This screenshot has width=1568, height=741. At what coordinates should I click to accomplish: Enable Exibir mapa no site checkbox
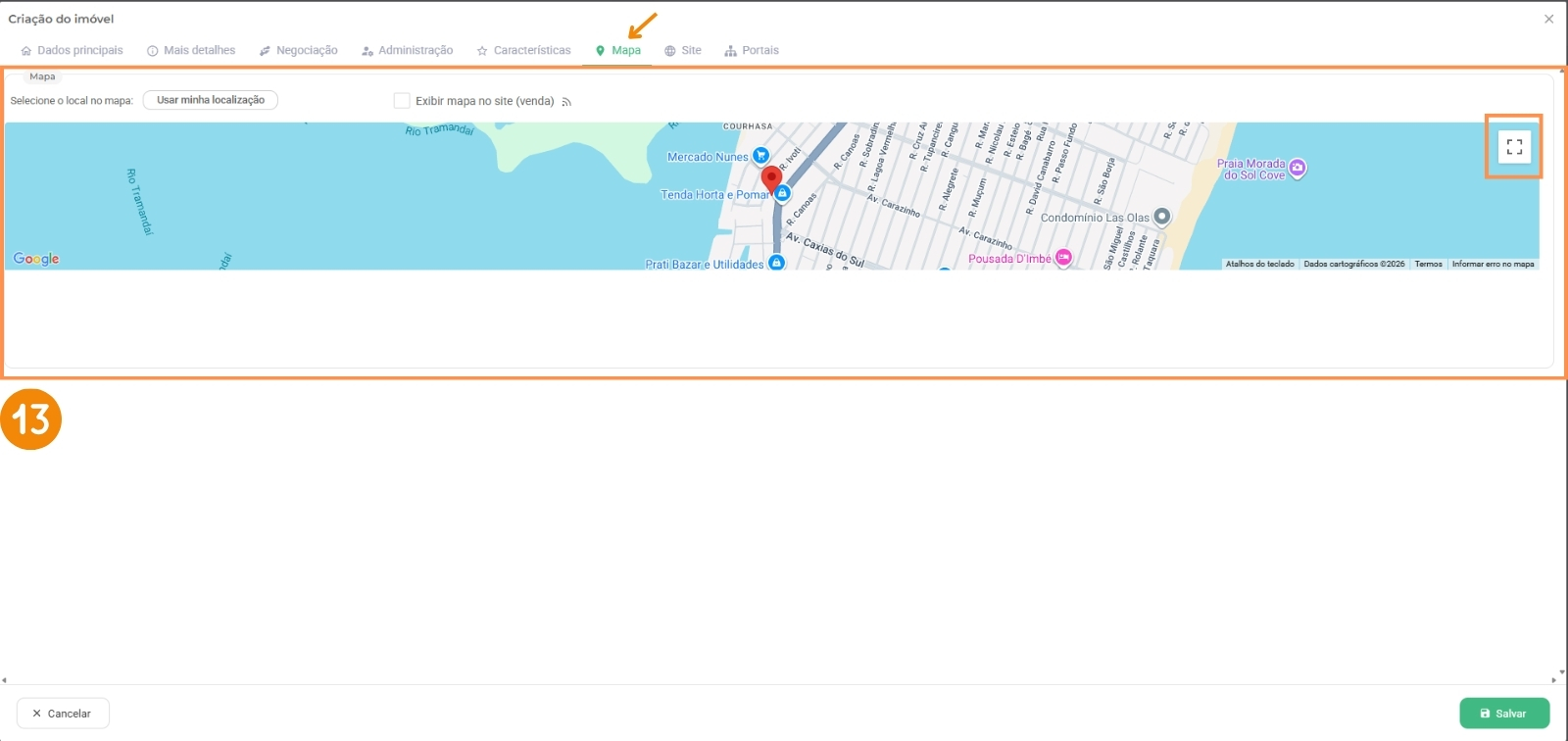[402, 101]
